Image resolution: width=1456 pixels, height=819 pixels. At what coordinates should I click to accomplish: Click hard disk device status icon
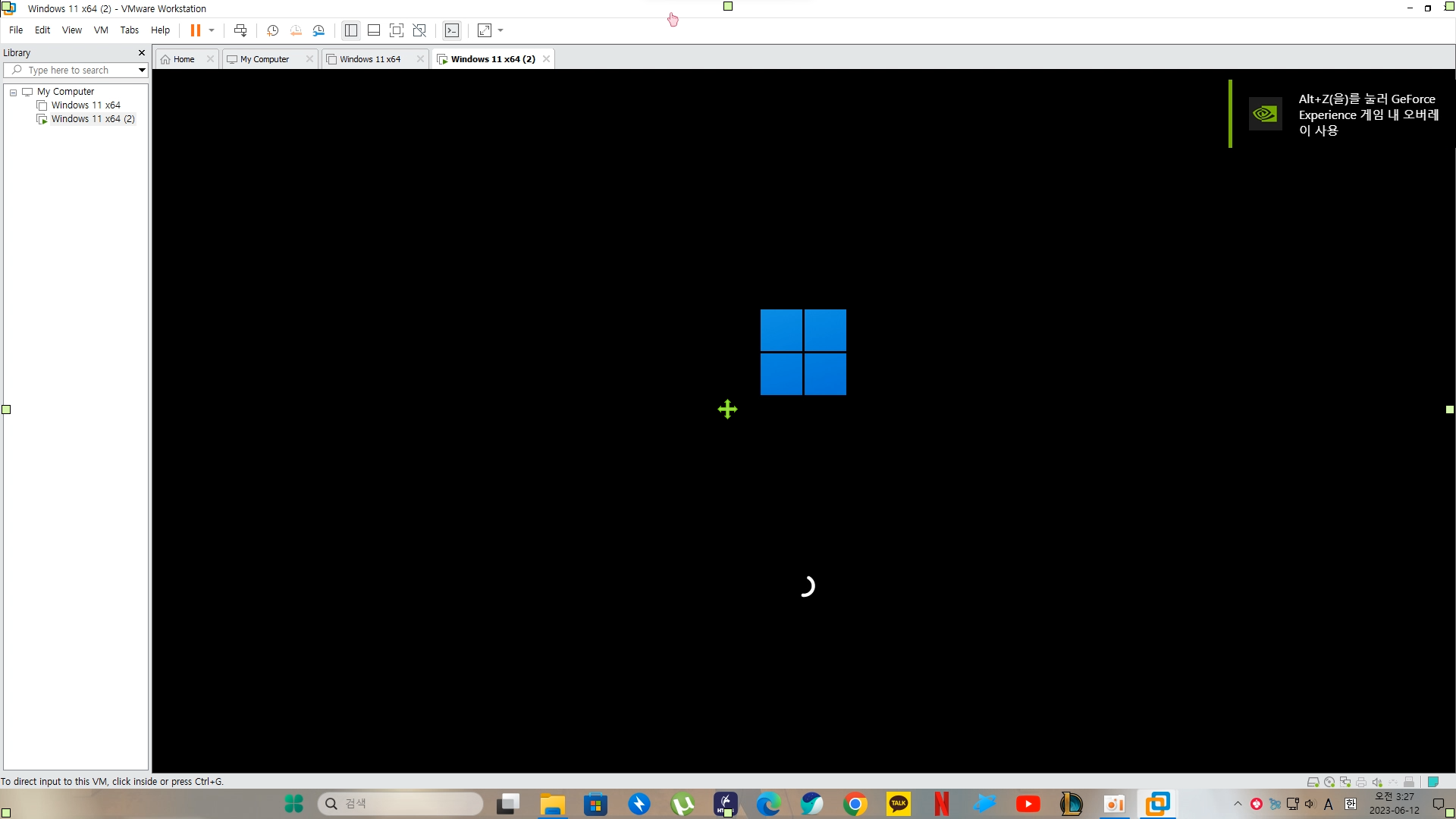pos(1313,782)
